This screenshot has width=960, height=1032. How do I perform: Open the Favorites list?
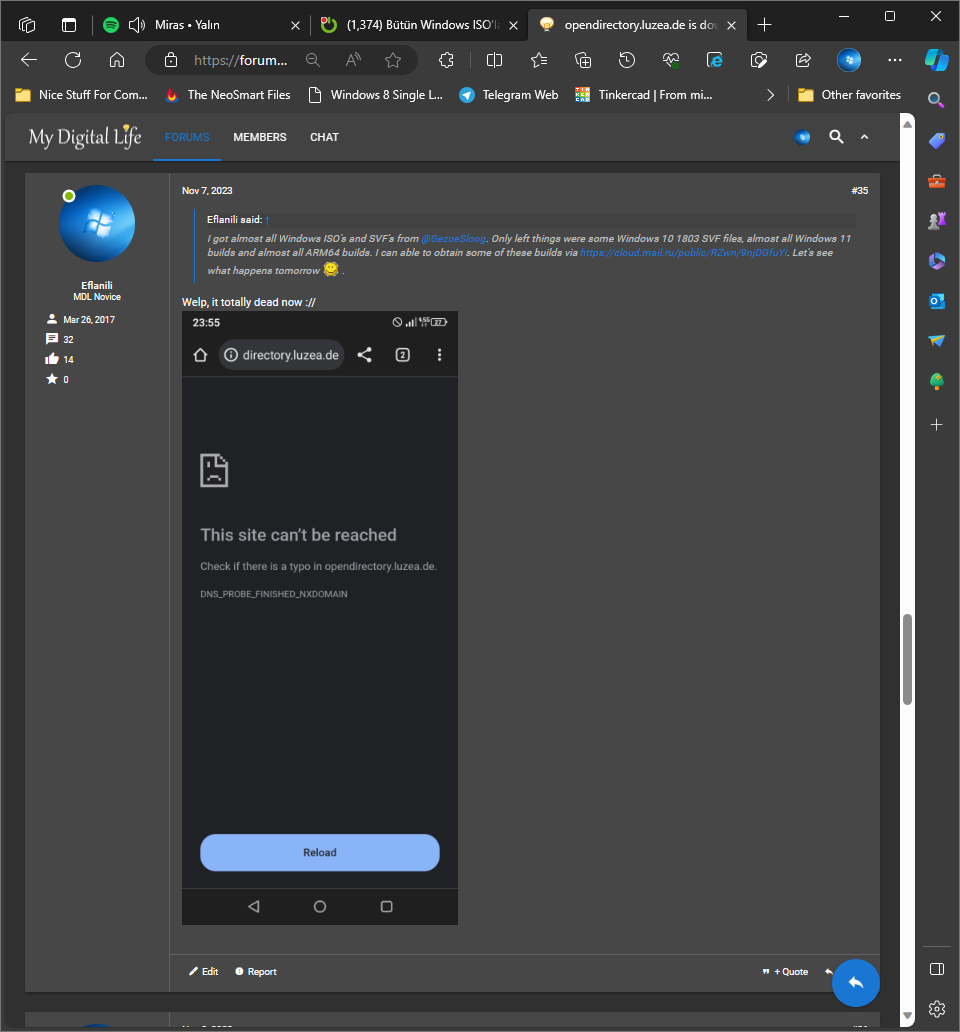coord(539,60)
